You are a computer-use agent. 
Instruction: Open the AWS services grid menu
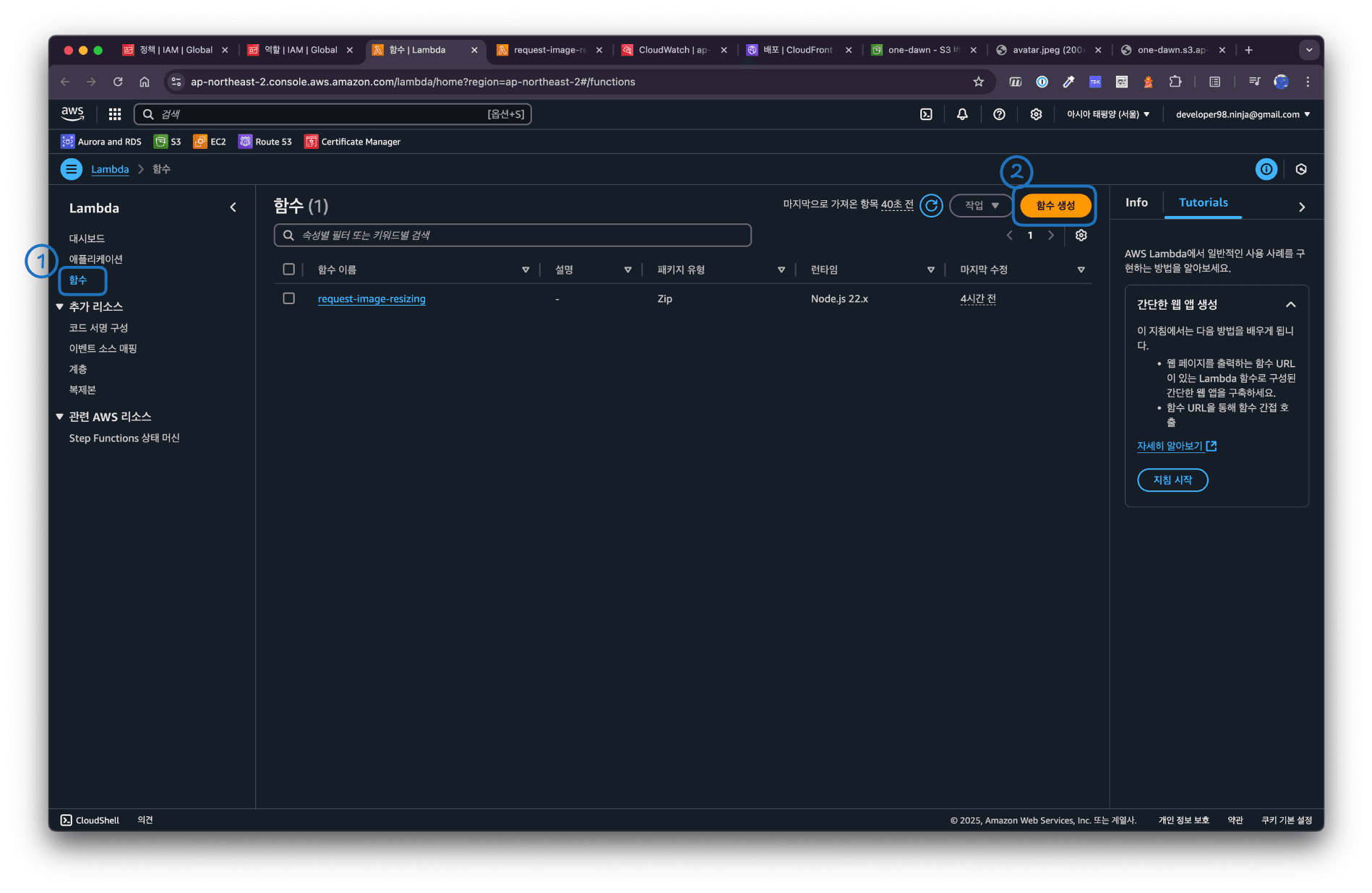coord(114,114)
